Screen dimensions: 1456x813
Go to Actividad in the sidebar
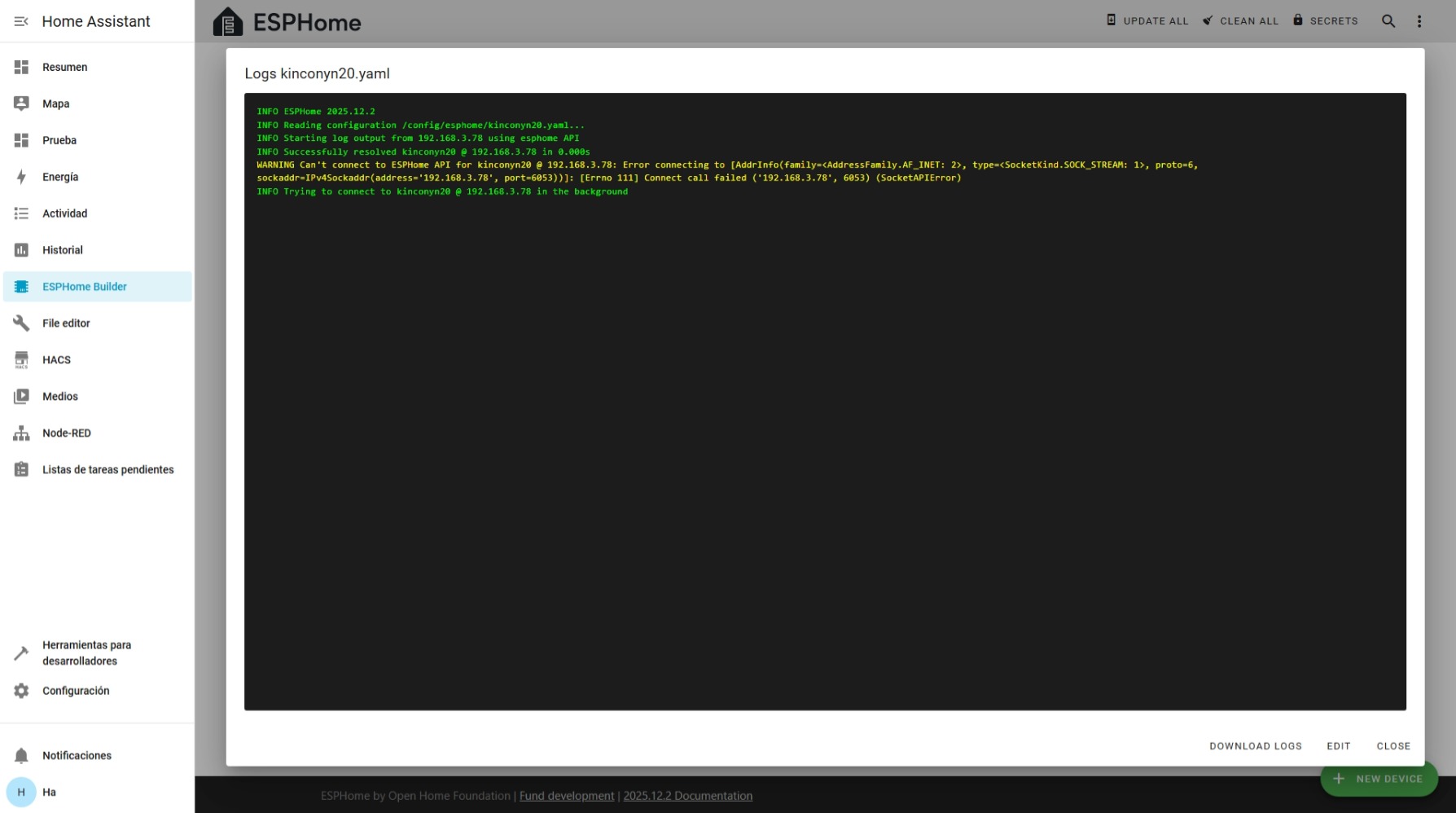point(64,213)
